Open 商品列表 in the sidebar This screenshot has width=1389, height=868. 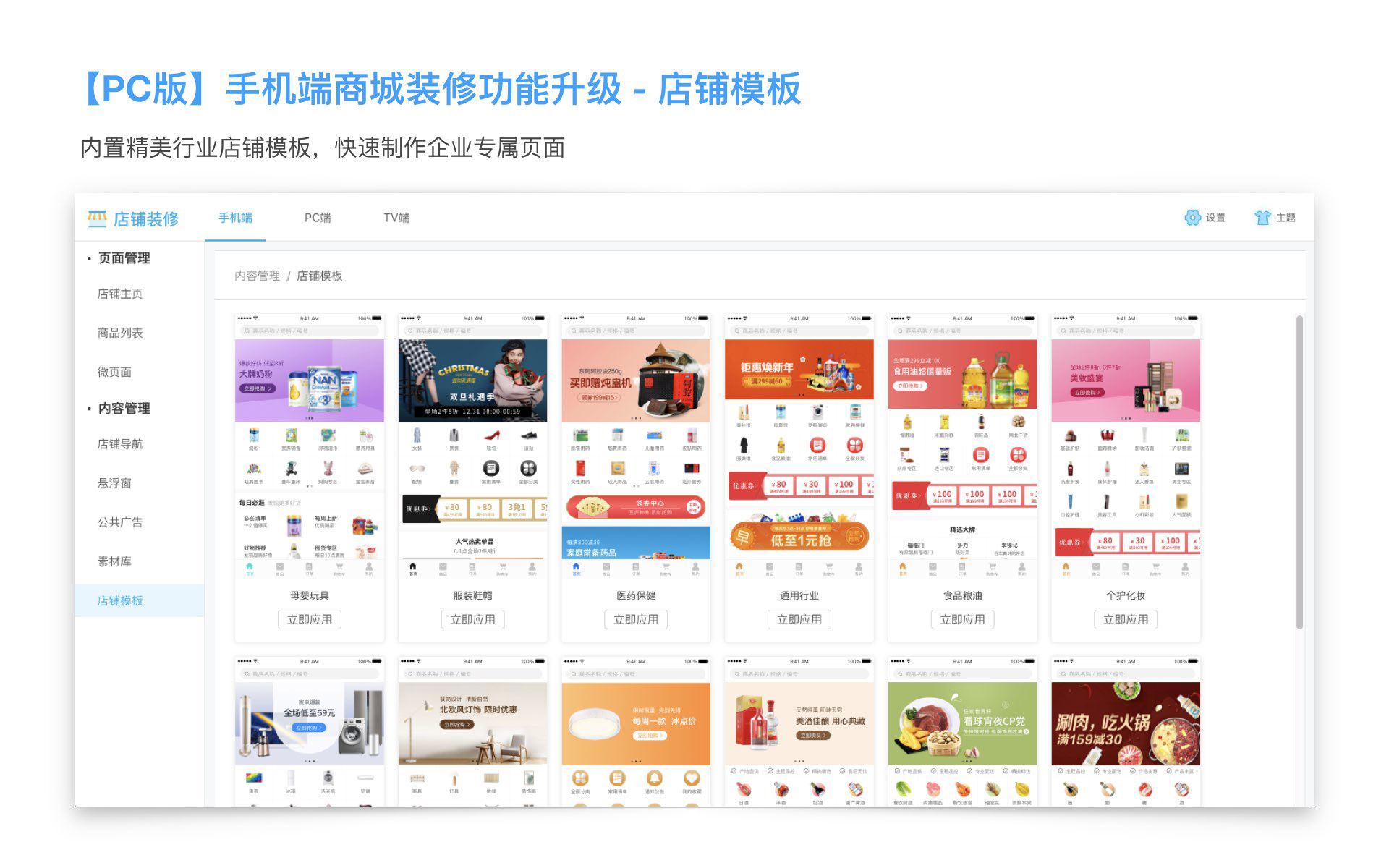coord(120,333)
